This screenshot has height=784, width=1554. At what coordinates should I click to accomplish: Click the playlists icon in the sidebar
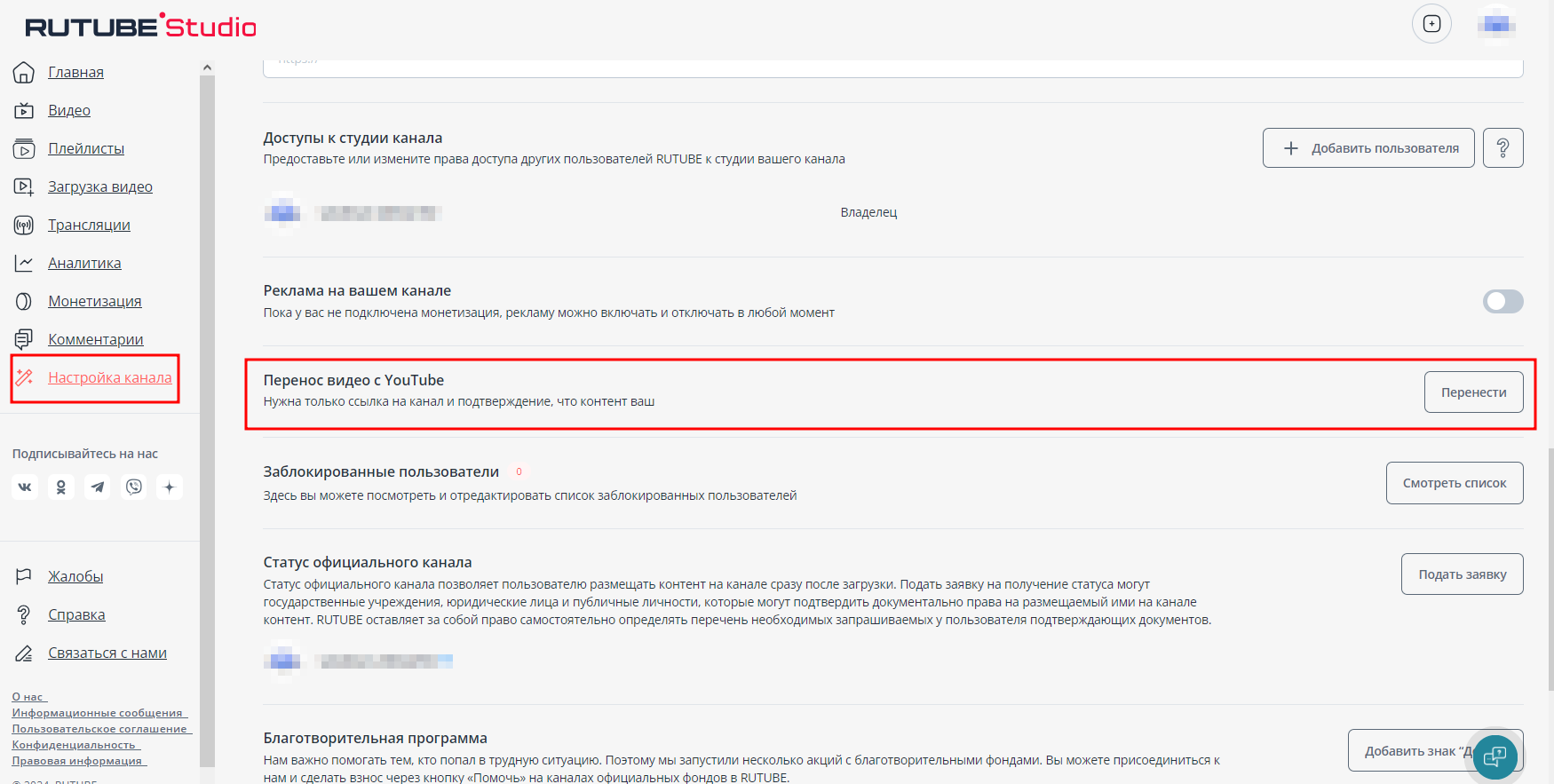click(x=24, y=148)
